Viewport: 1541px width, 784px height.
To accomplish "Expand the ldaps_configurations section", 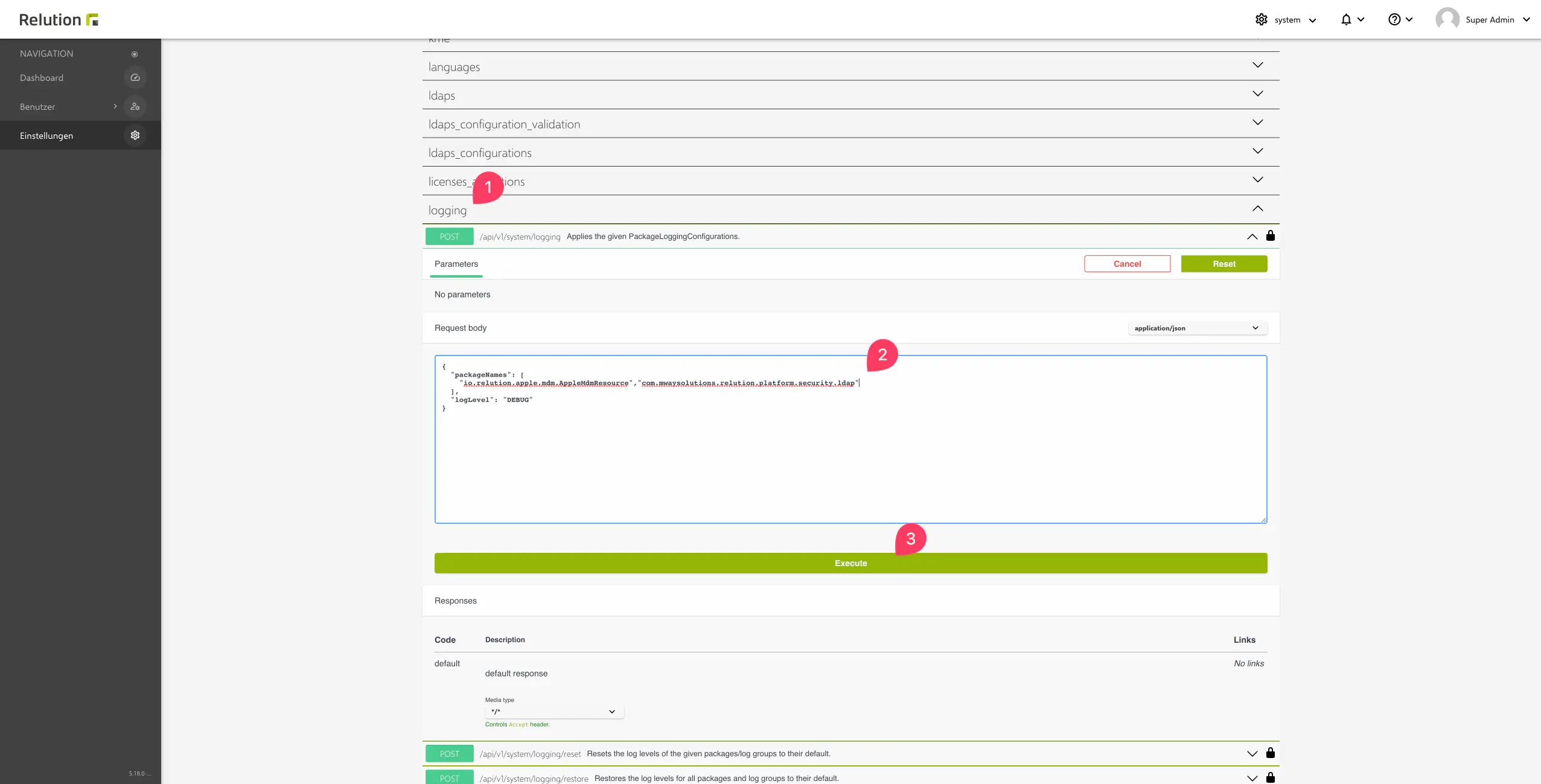I will (1257, 151).
